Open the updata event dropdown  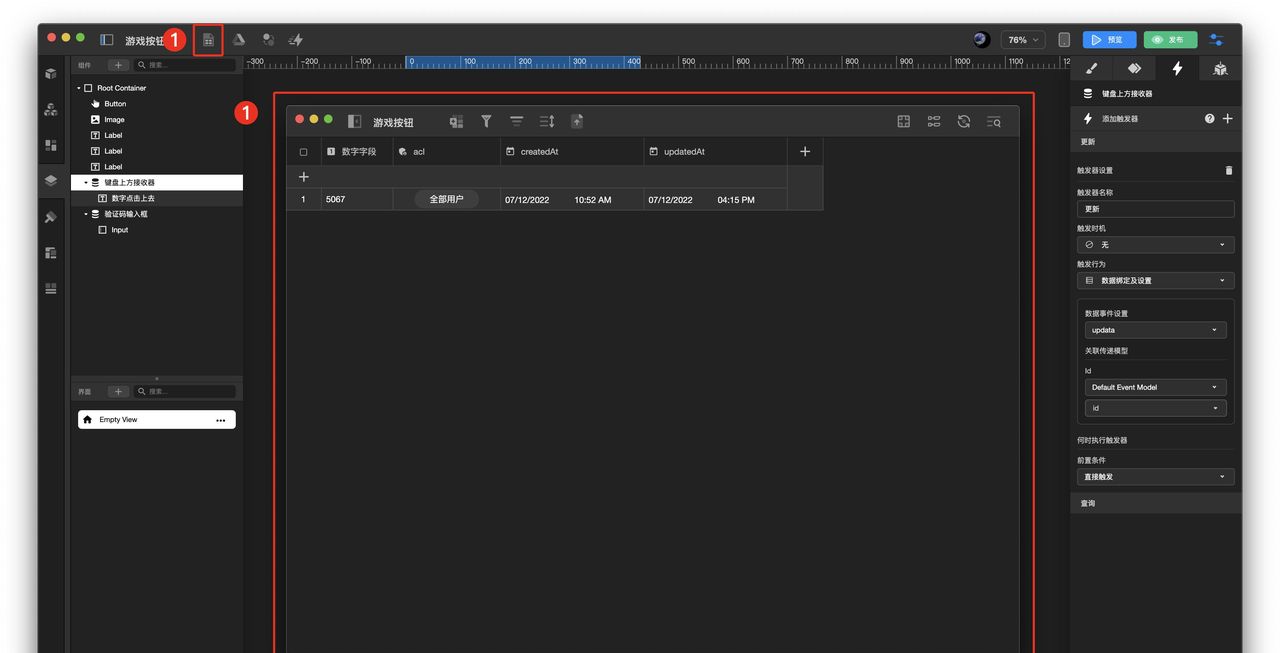(1156, 330)
